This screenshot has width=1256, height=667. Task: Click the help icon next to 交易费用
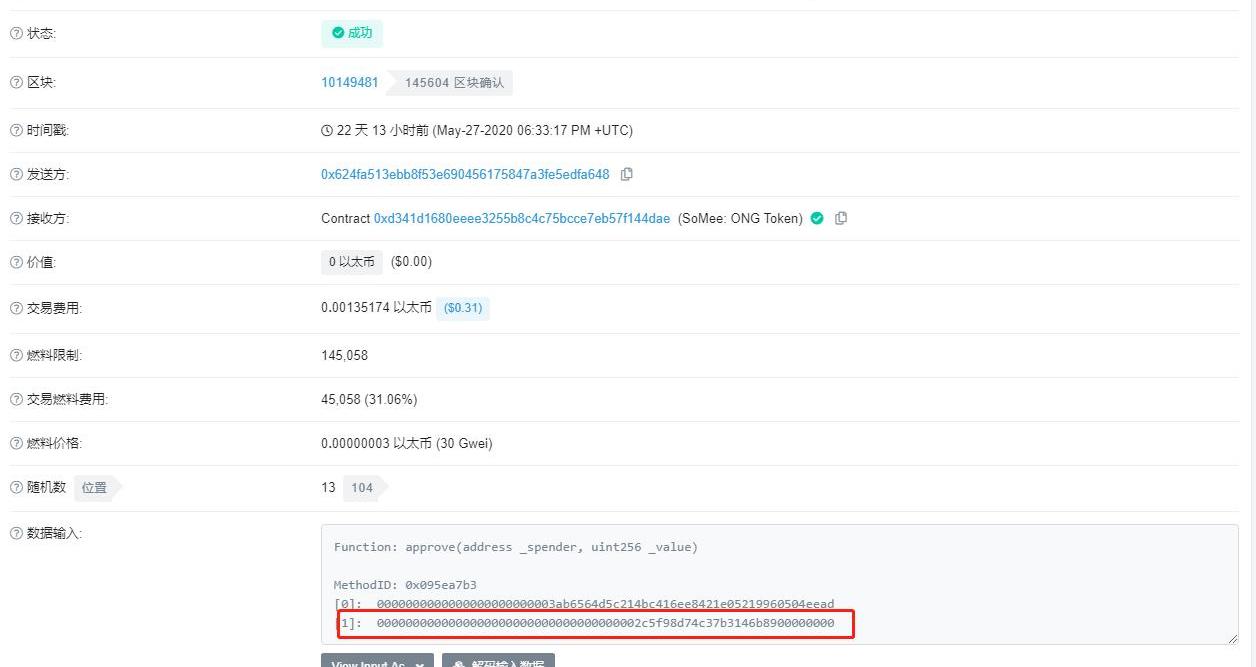click(x=16, y=308)
